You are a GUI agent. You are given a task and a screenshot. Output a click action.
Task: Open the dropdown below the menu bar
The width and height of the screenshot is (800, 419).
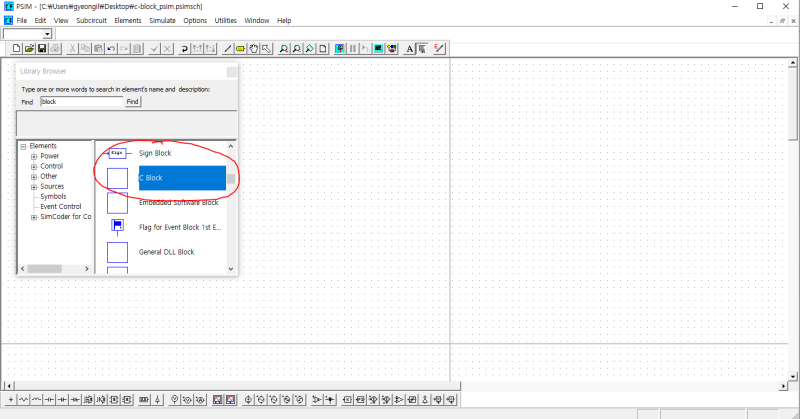[47, 34]
